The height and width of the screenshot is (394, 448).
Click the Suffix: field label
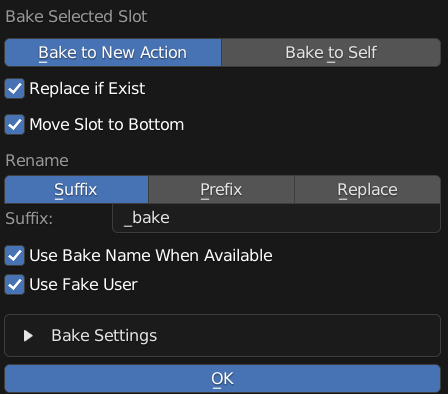[x=29, y=219]
